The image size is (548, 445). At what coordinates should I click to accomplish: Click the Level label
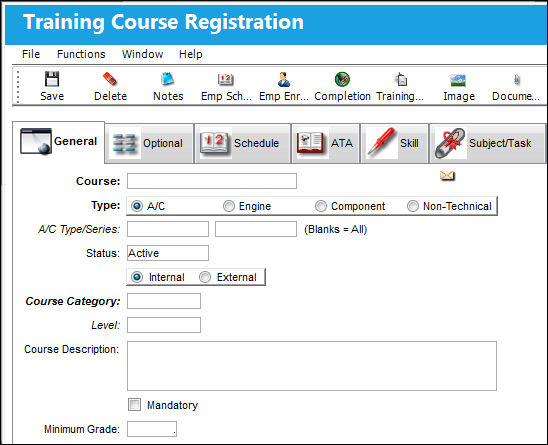(106, 325)
